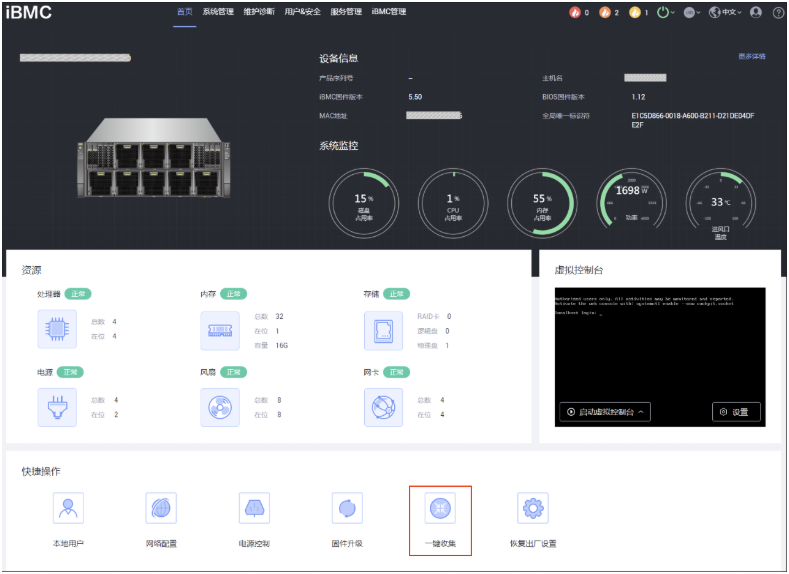Click the 网络配置 shortcut icon
Image resolution: width=789 pixels, height=574 pixels.
pyautogui.click(x=161, y=508)
